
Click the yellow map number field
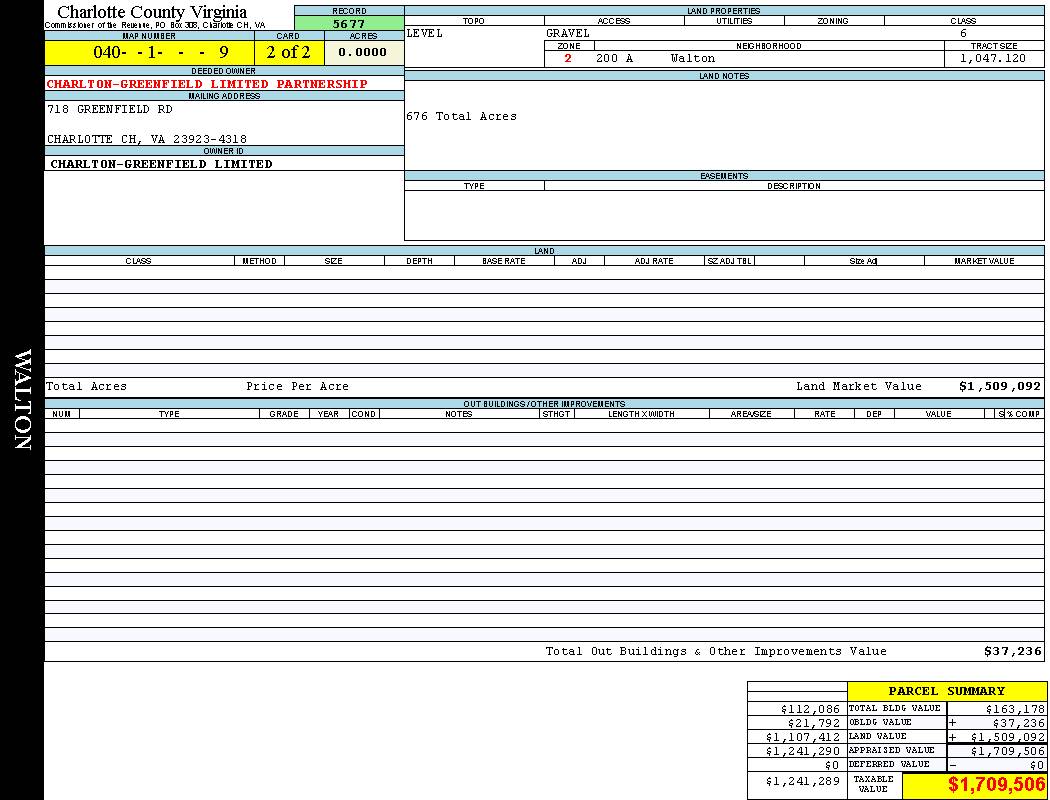pyautogui.click(x=149, y=52)
